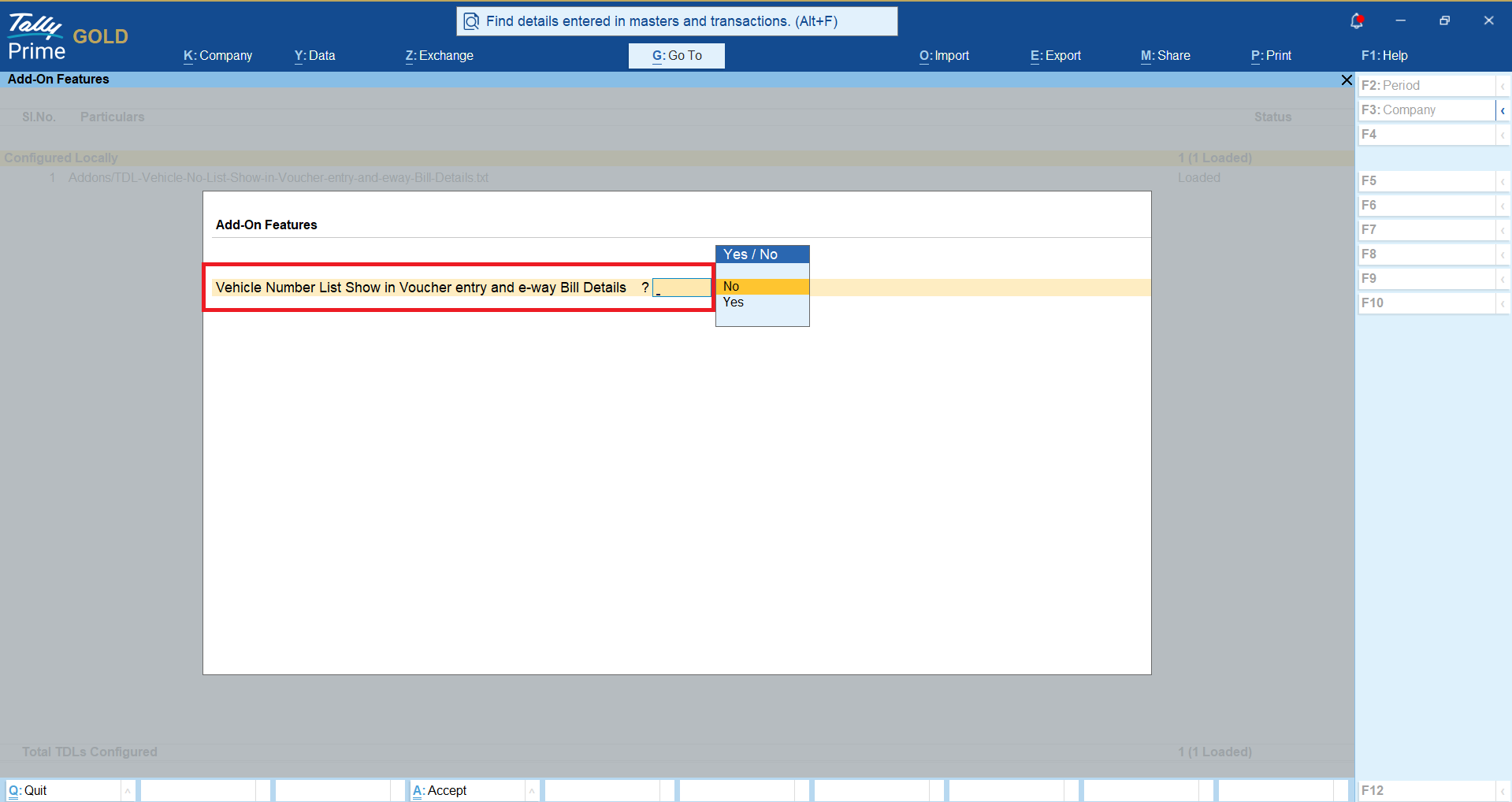Open the K: Company menu
The height and width of the screenshot is (802, 1512).
pos(218,55)
